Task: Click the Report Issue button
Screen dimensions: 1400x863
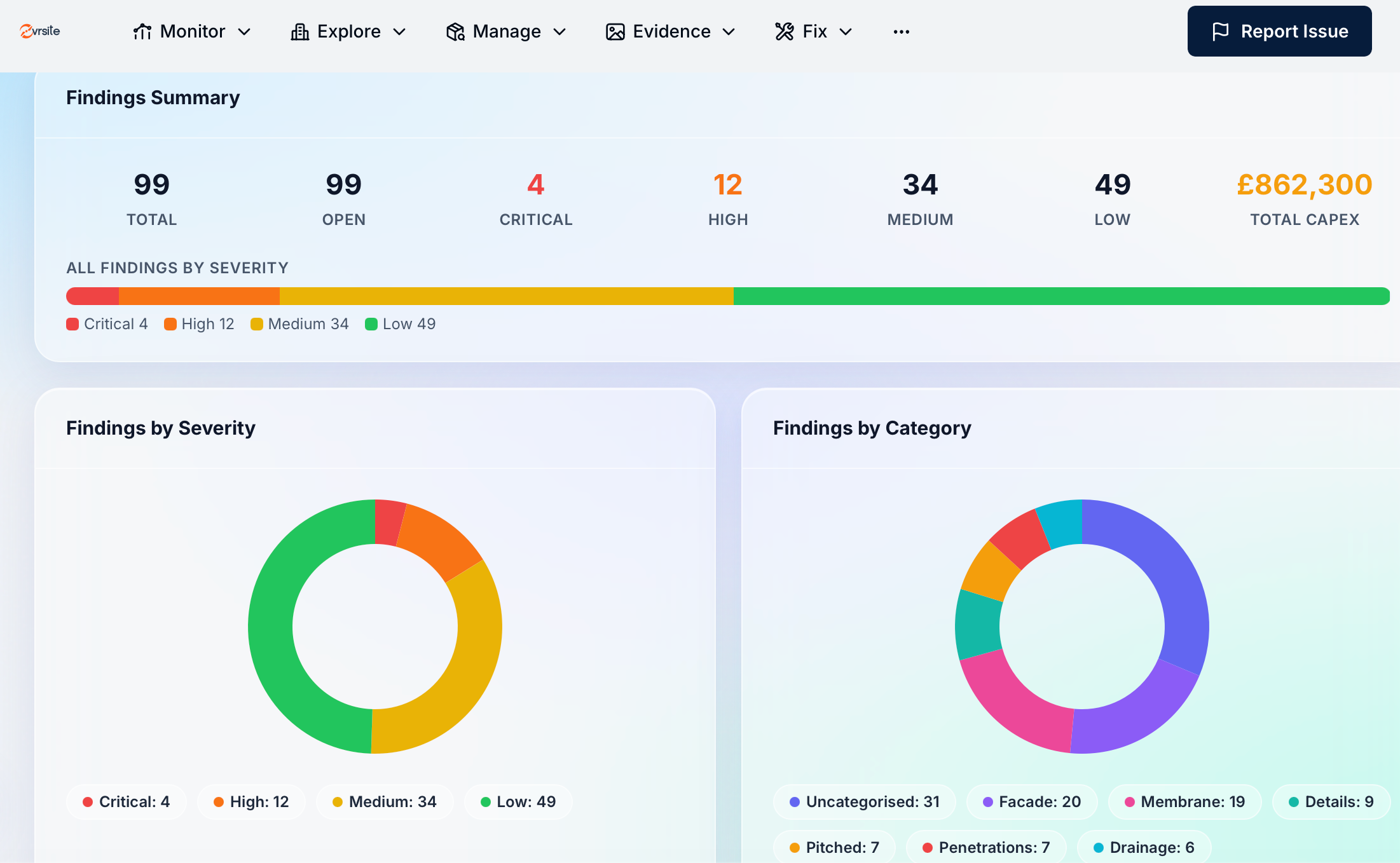Action: (x=1279, y=31)
